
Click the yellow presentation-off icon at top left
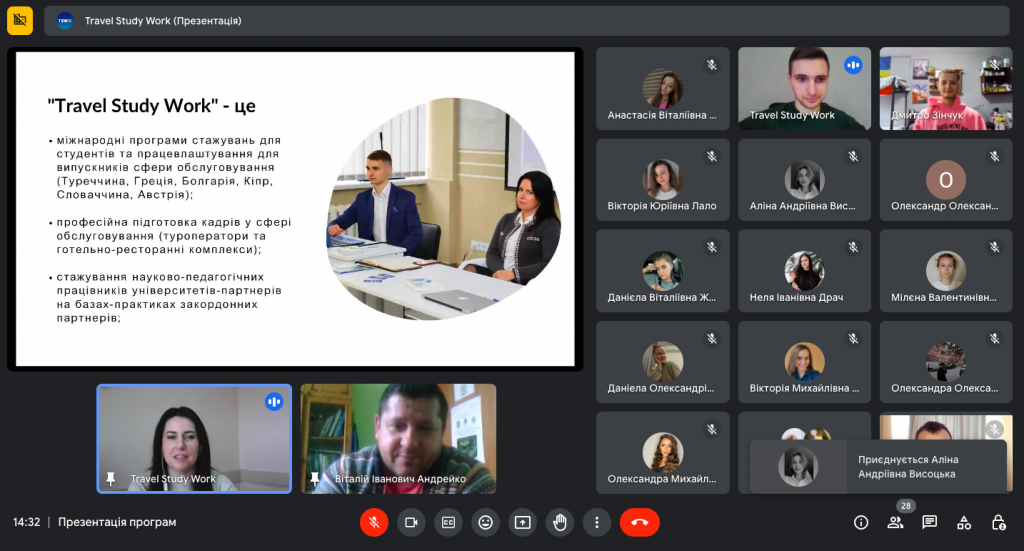(x=20, y=20)
